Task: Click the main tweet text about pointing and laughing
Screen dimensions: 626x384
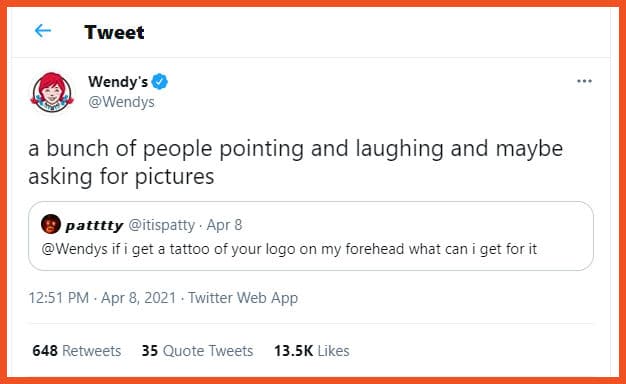Action: 295,162
